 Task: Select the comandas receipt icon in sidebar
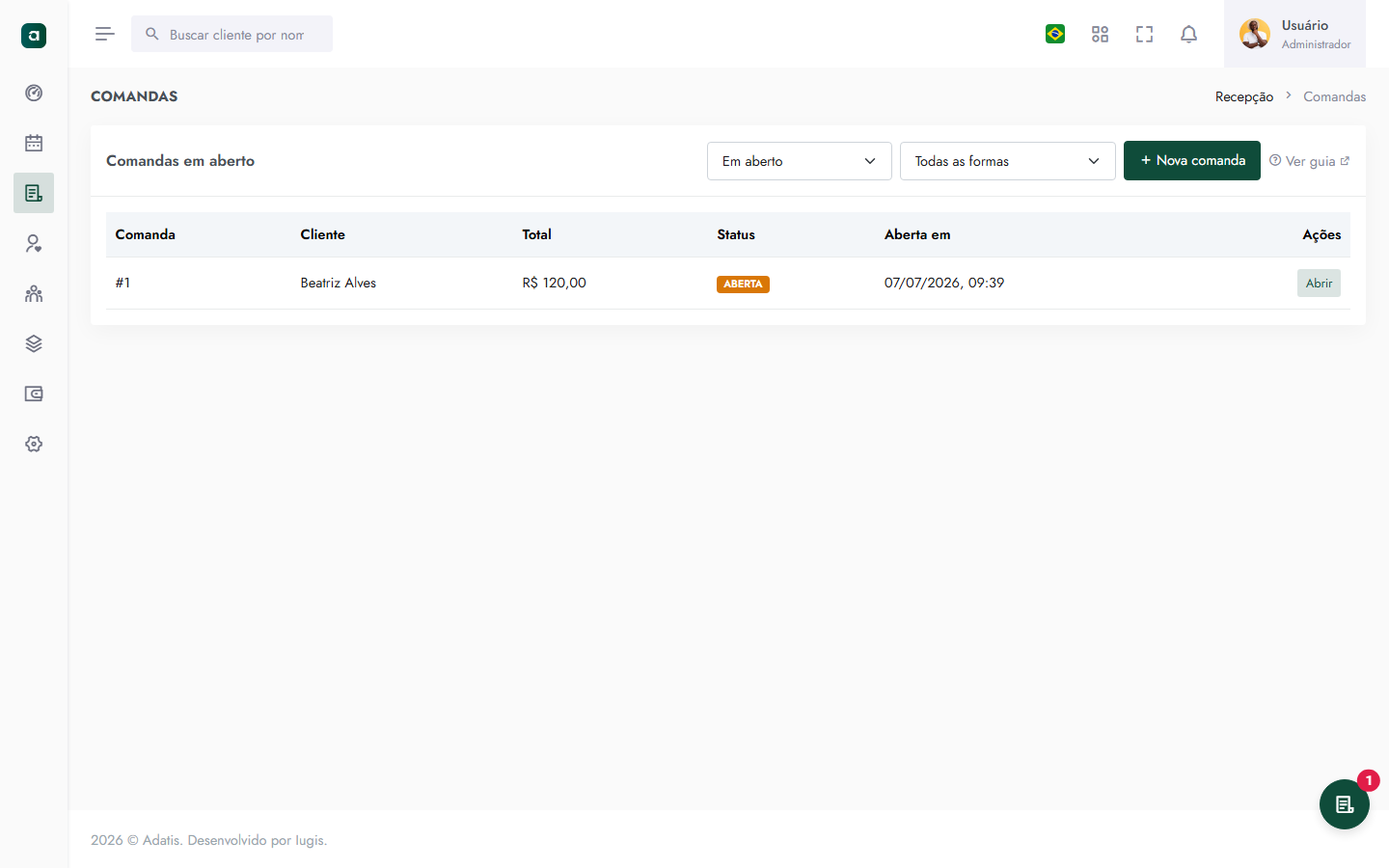tap(34, 193)
